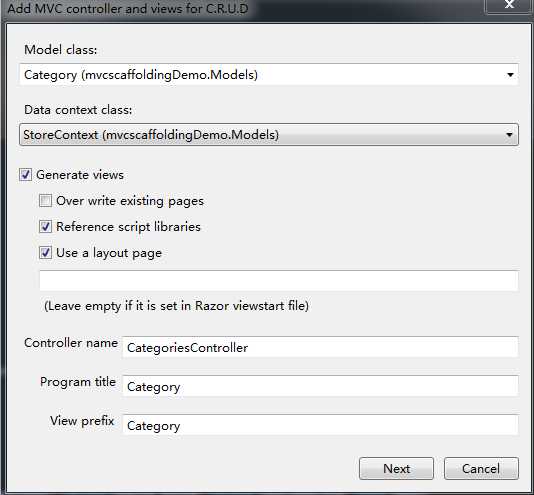The width and height of the screenshot is (534, 495).
Task: Click the 'Leave empty if it is set' hint
Action: [x=176, y=306]
